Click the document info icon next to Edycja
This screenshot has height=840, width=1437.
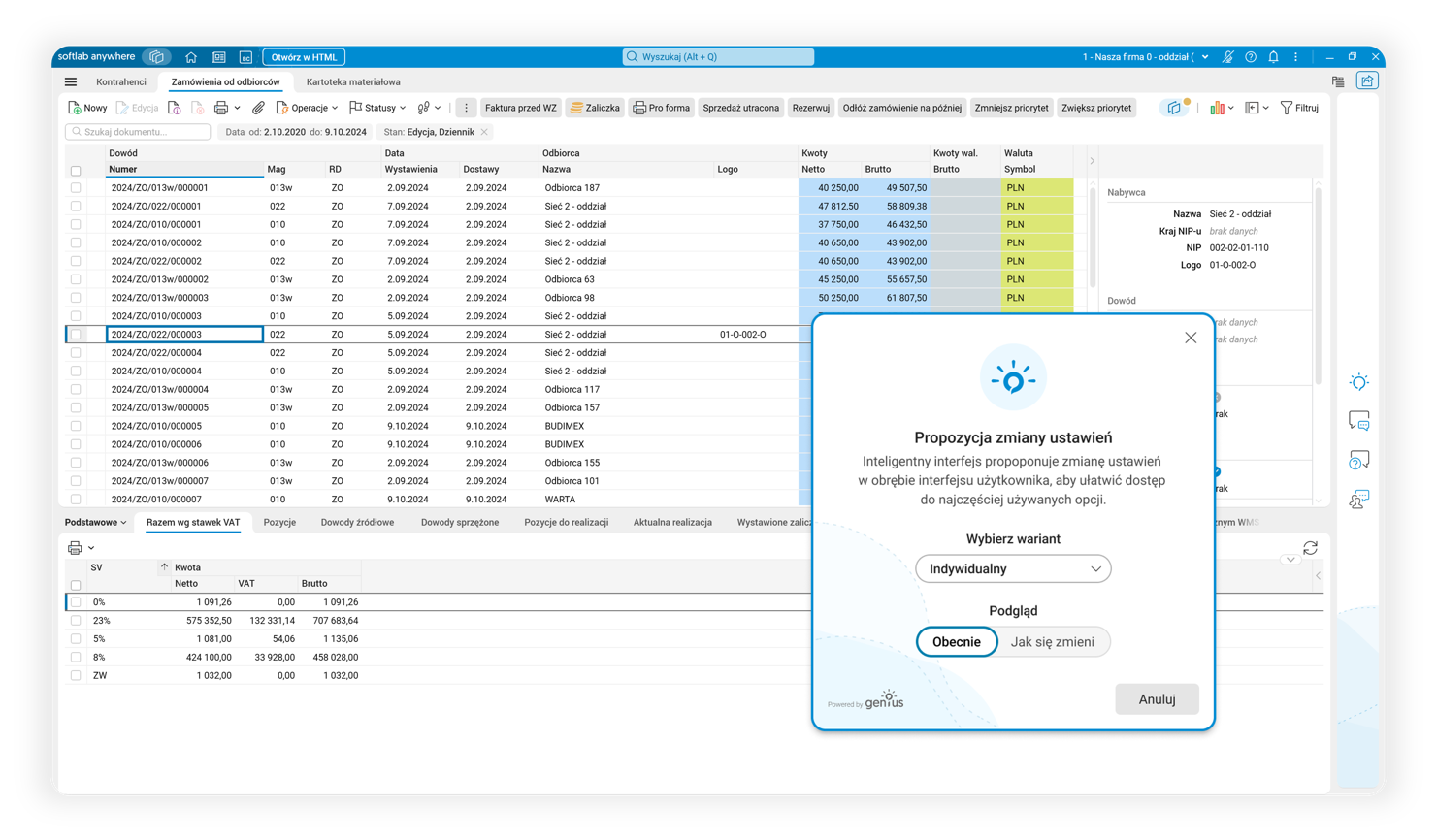(x=175, y=108)
